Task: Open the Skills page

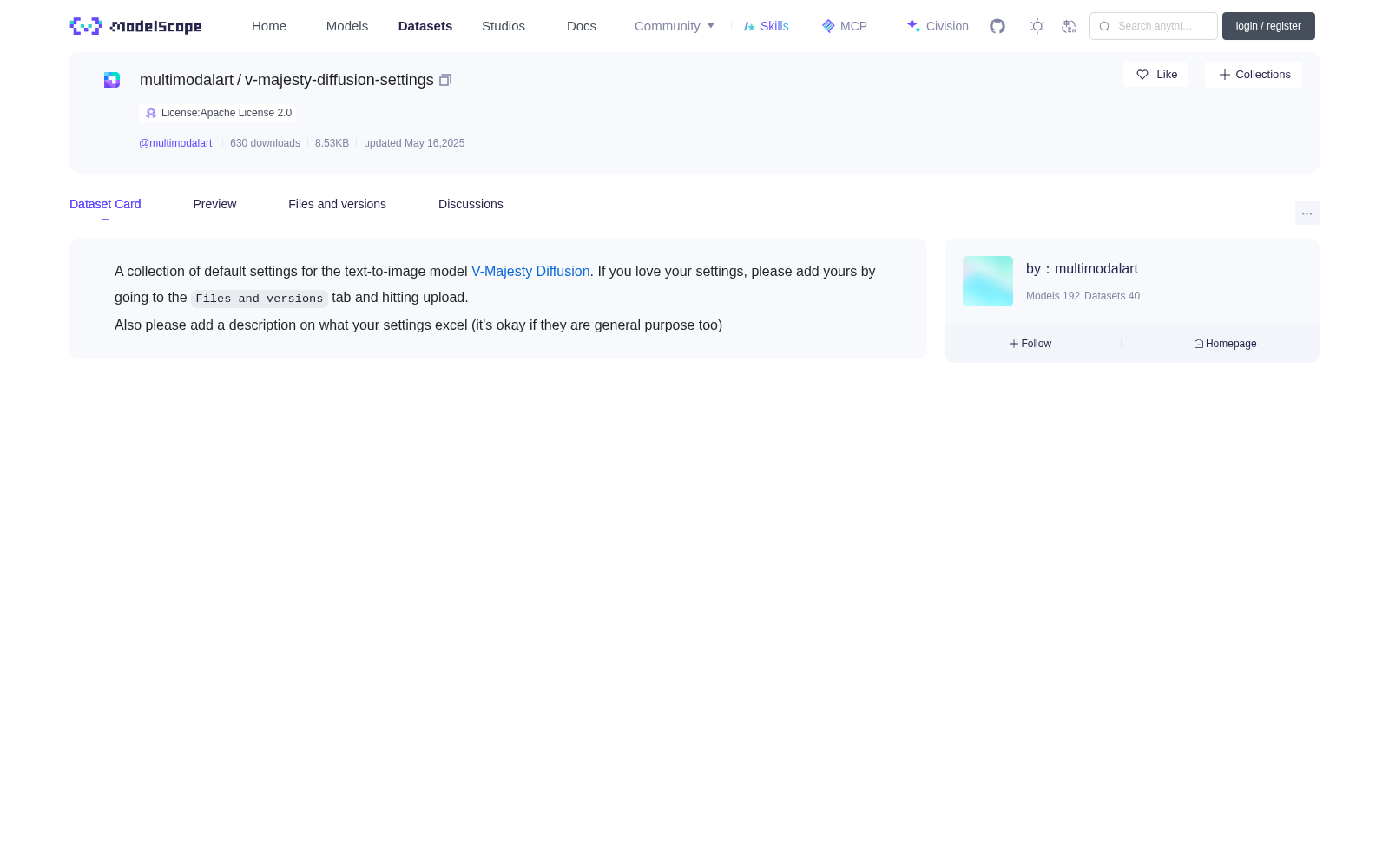Action: pos(767,26)
